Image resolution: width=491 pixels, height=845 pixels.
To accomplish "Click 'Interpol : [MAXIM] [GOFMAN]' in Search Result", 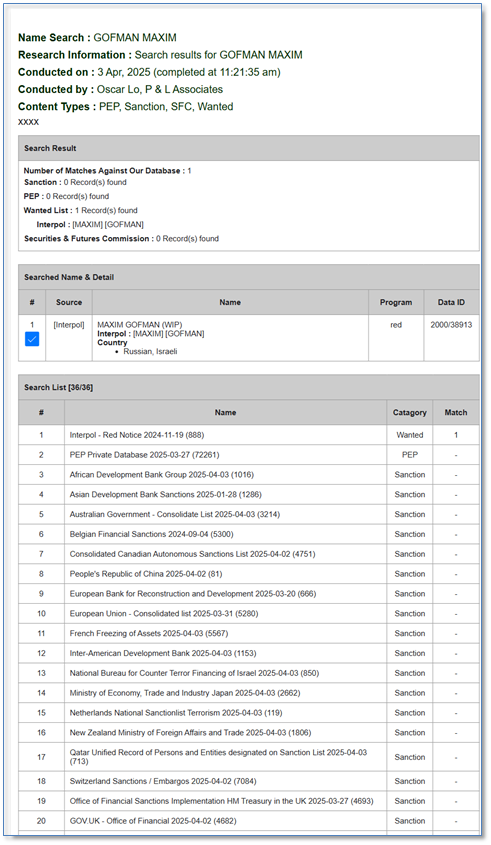I will [90, 225].
